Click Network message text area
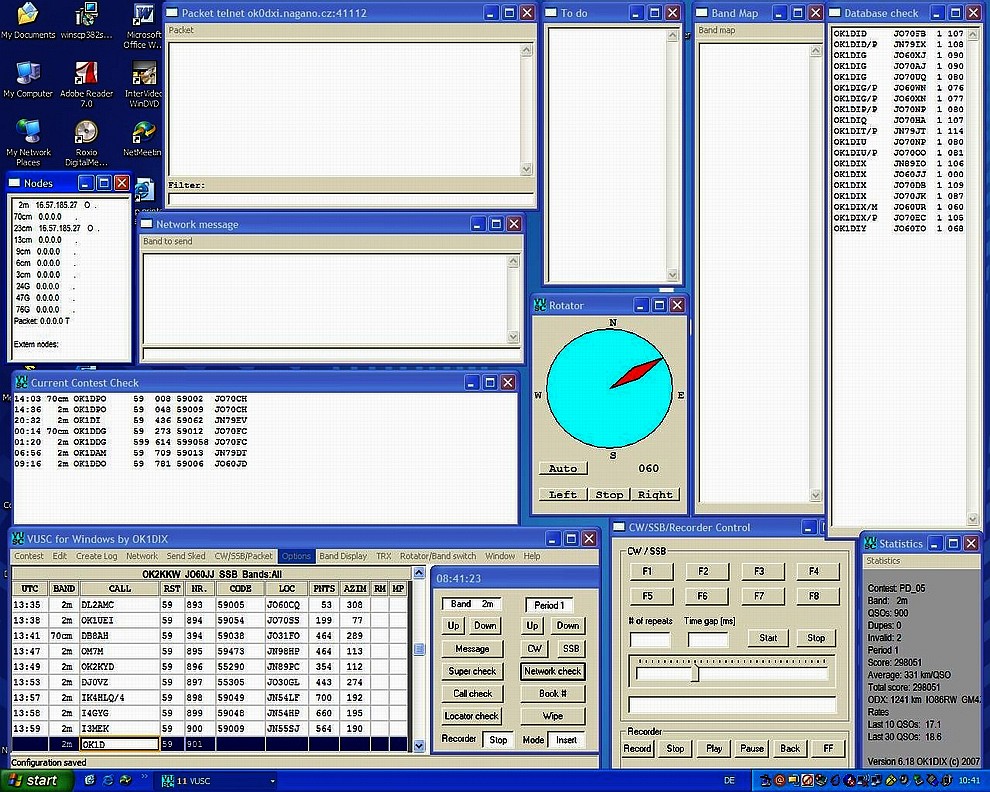This screenshot has height=792, width=990. pos(325,299)
